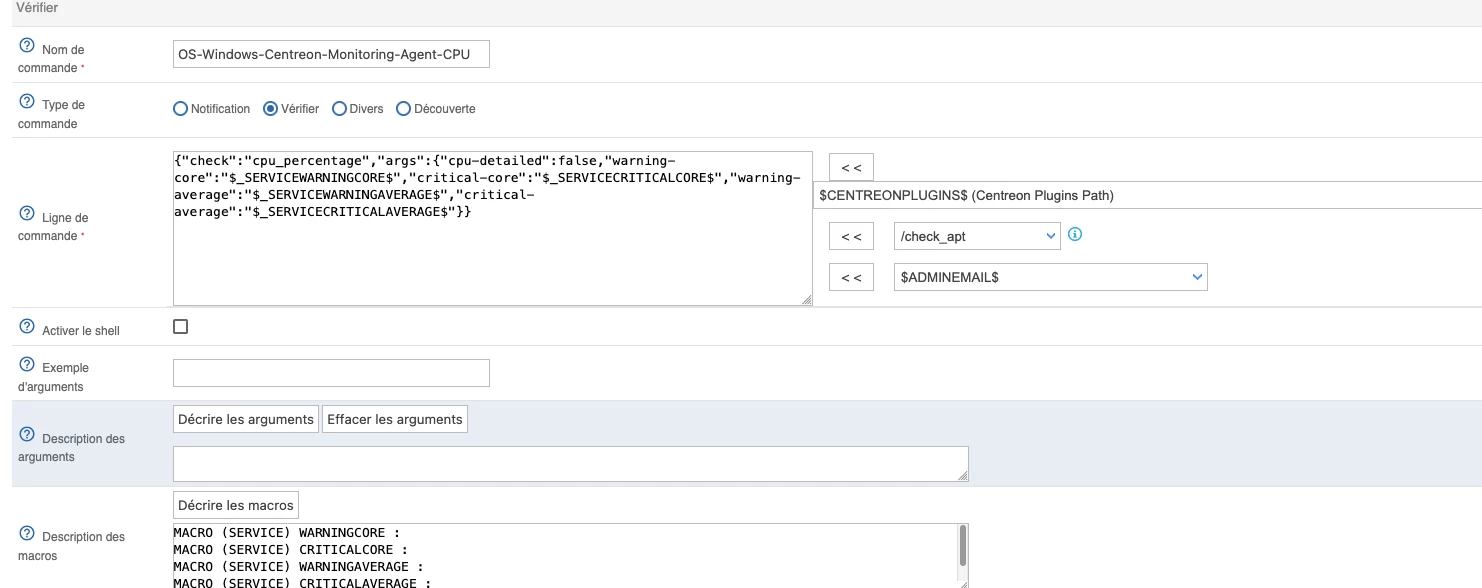The width and height of the screenshot is (1482, 588).
Task: Open the /check_apt plugin dropdown
Action: (x=976, y=236)
